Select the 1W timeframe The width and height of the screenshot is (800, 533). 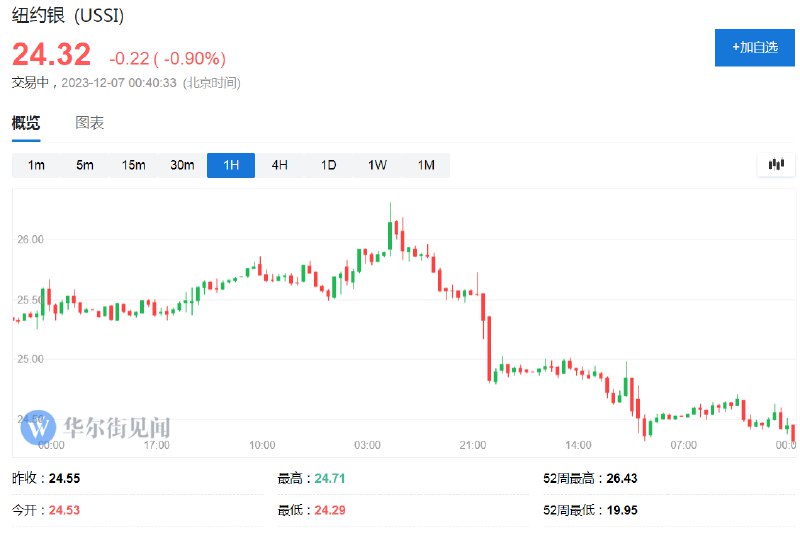point(377,165)
